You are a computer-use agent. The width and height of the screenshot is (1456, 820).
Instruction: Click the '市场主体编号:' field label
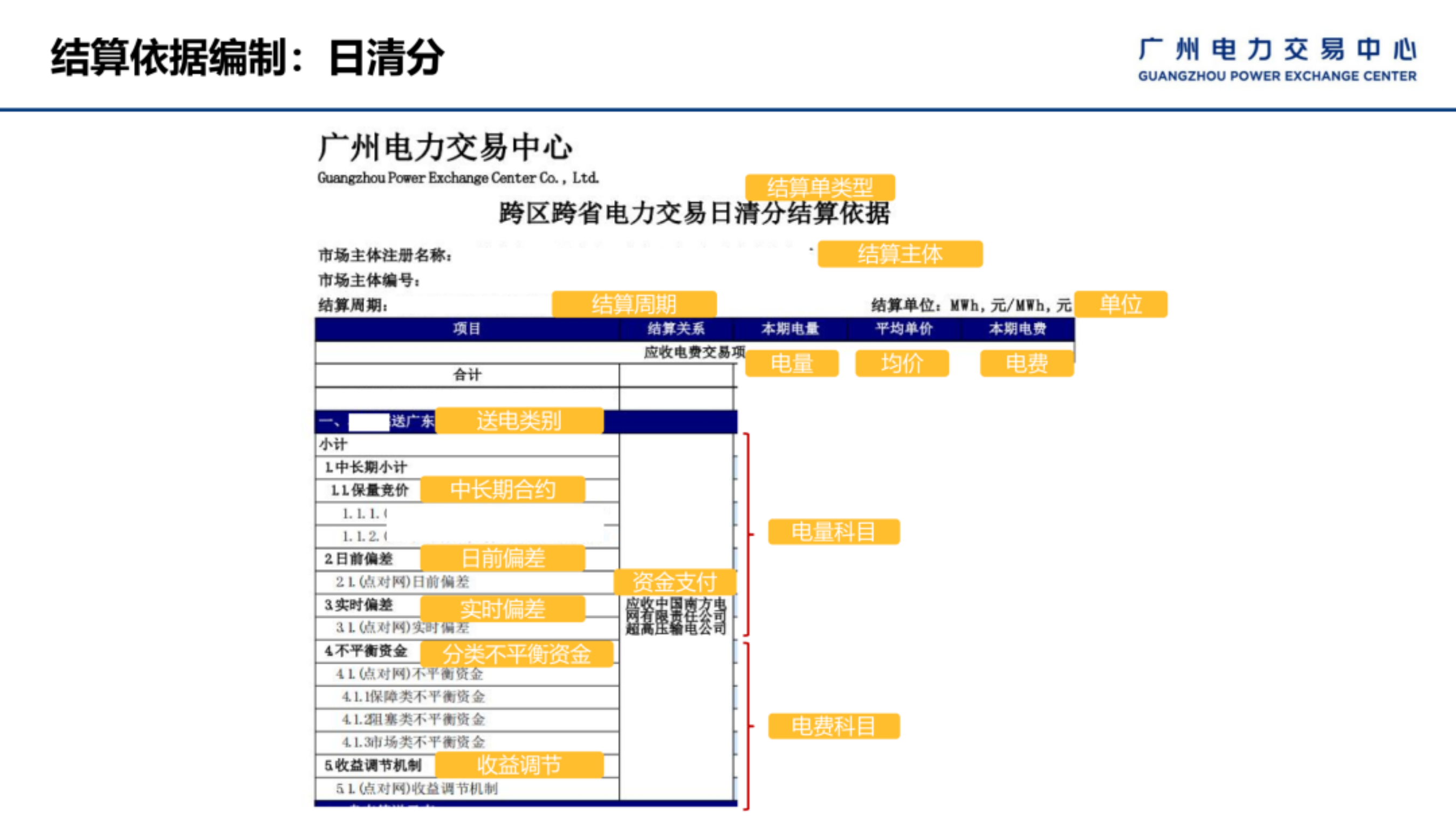(369, 280)
